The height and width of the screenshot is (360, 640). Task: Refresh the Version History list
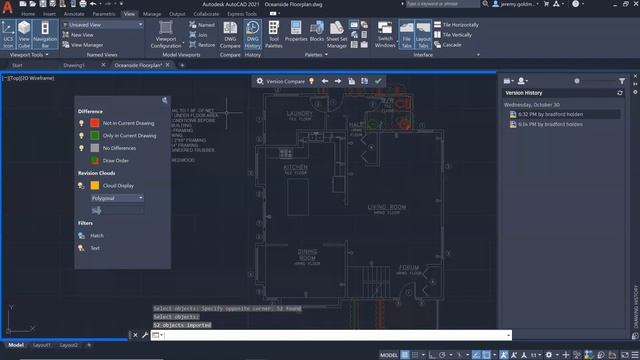coord(620,93)
